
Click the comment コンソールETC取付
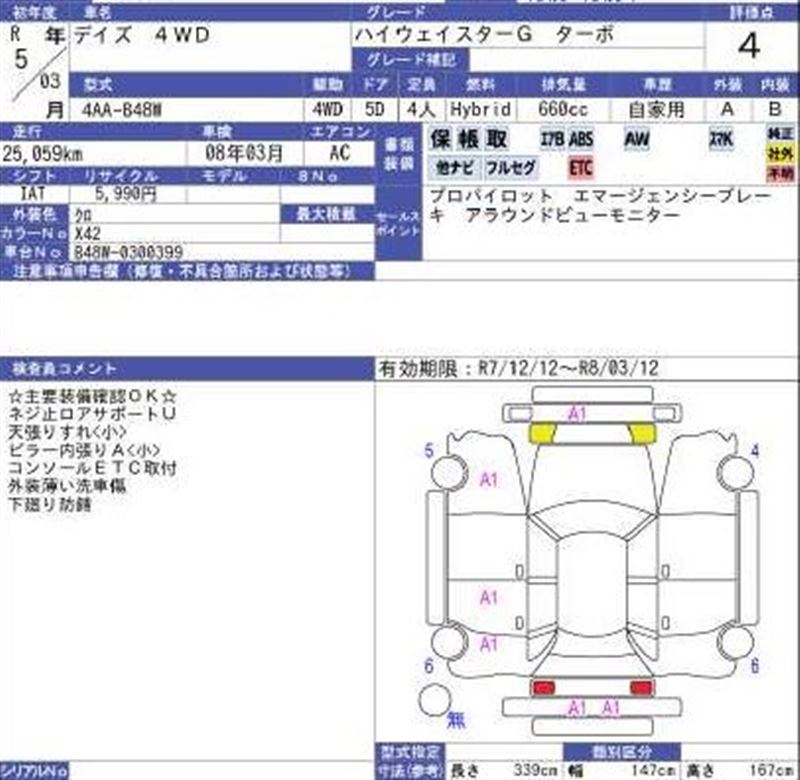tap(92, 468)
